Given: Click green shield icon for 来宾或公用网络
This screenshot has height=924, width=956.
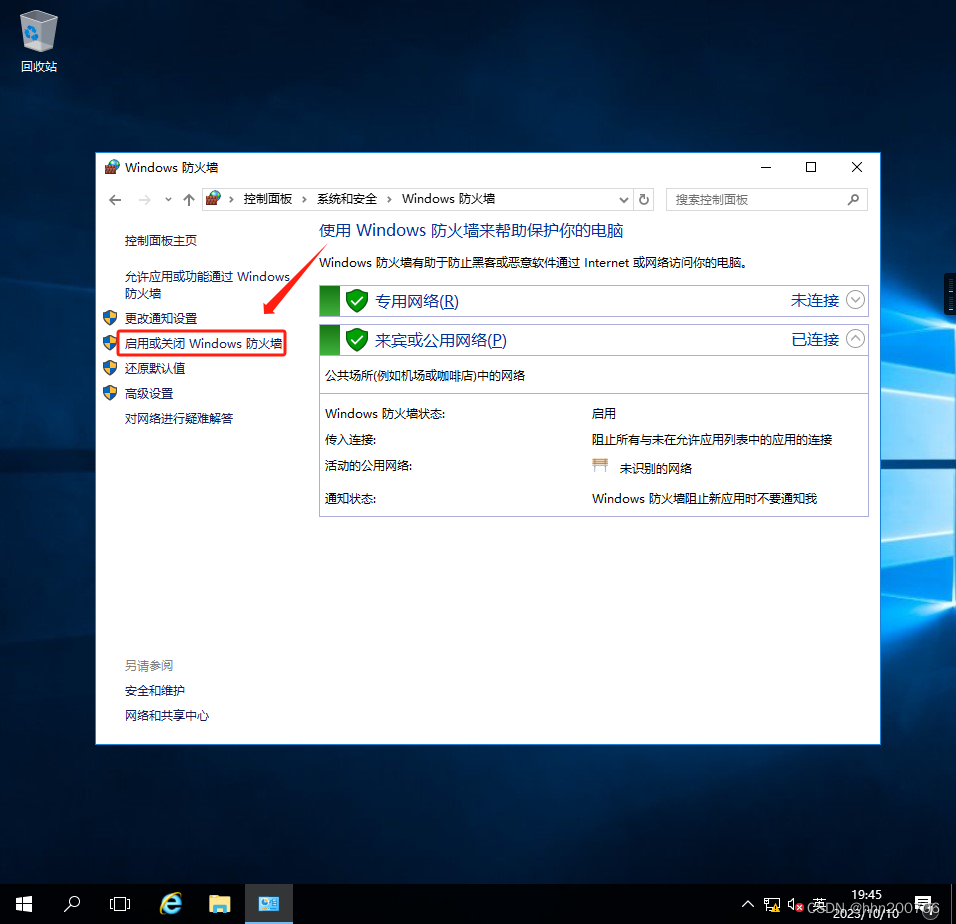Looking at the screenshot, I should pos(357,339).
